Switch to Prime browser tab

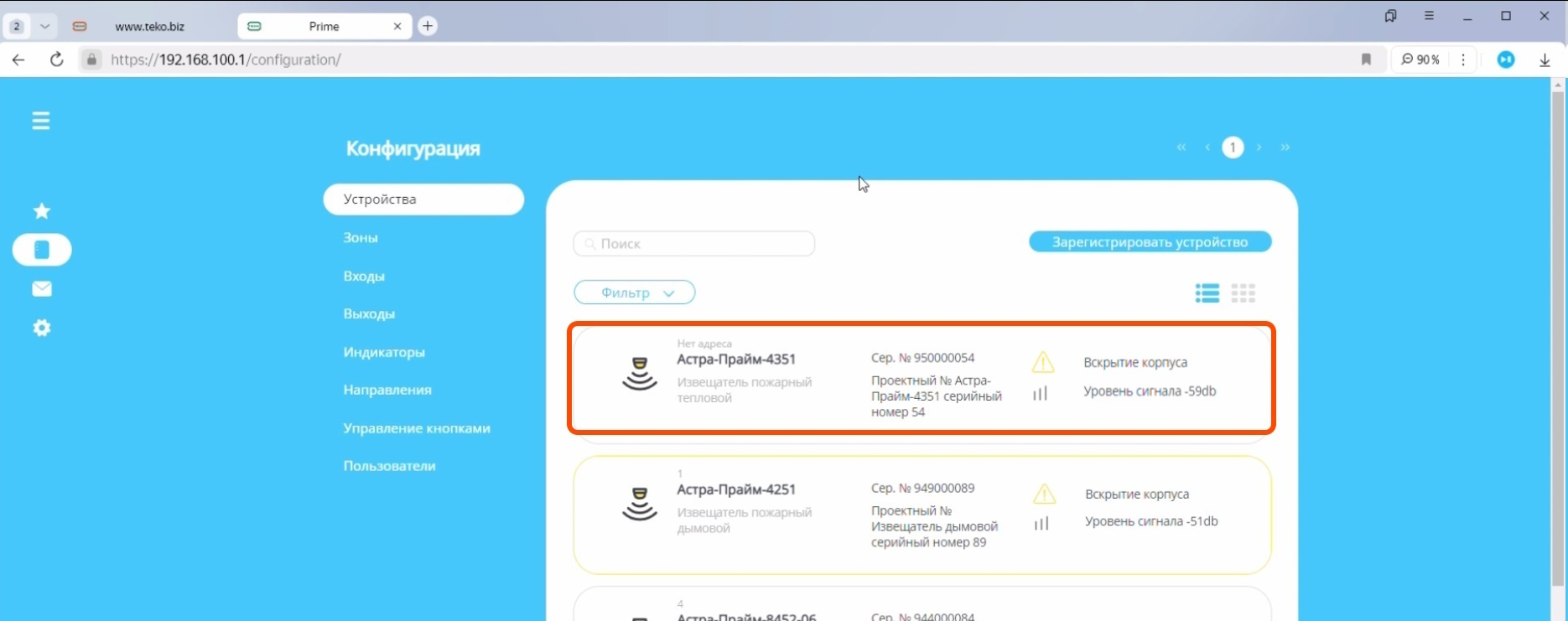pos(325,26)
